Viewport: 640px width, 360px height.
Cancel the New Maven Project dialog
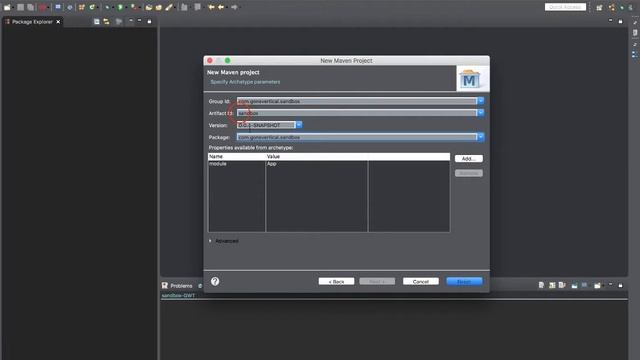click(420, 281)
